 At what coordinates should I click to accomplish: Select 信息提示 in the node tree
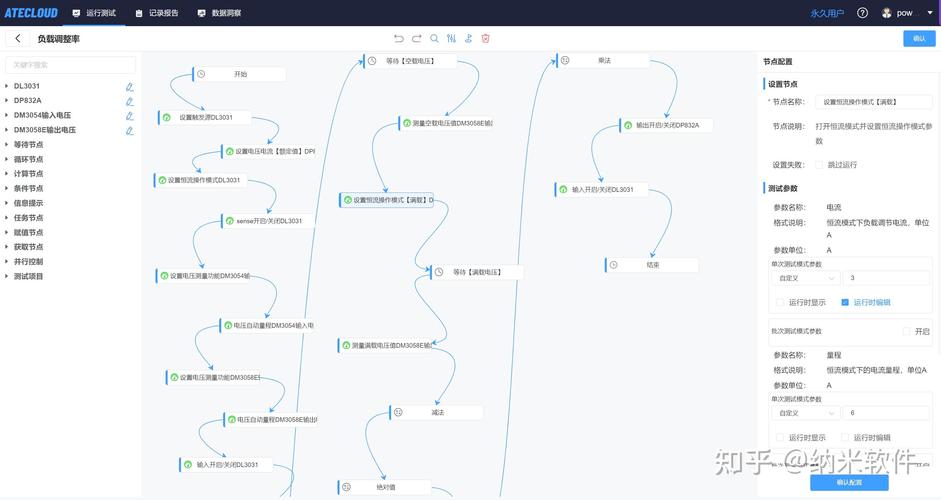pyautogui.click(x=28, y=203)
